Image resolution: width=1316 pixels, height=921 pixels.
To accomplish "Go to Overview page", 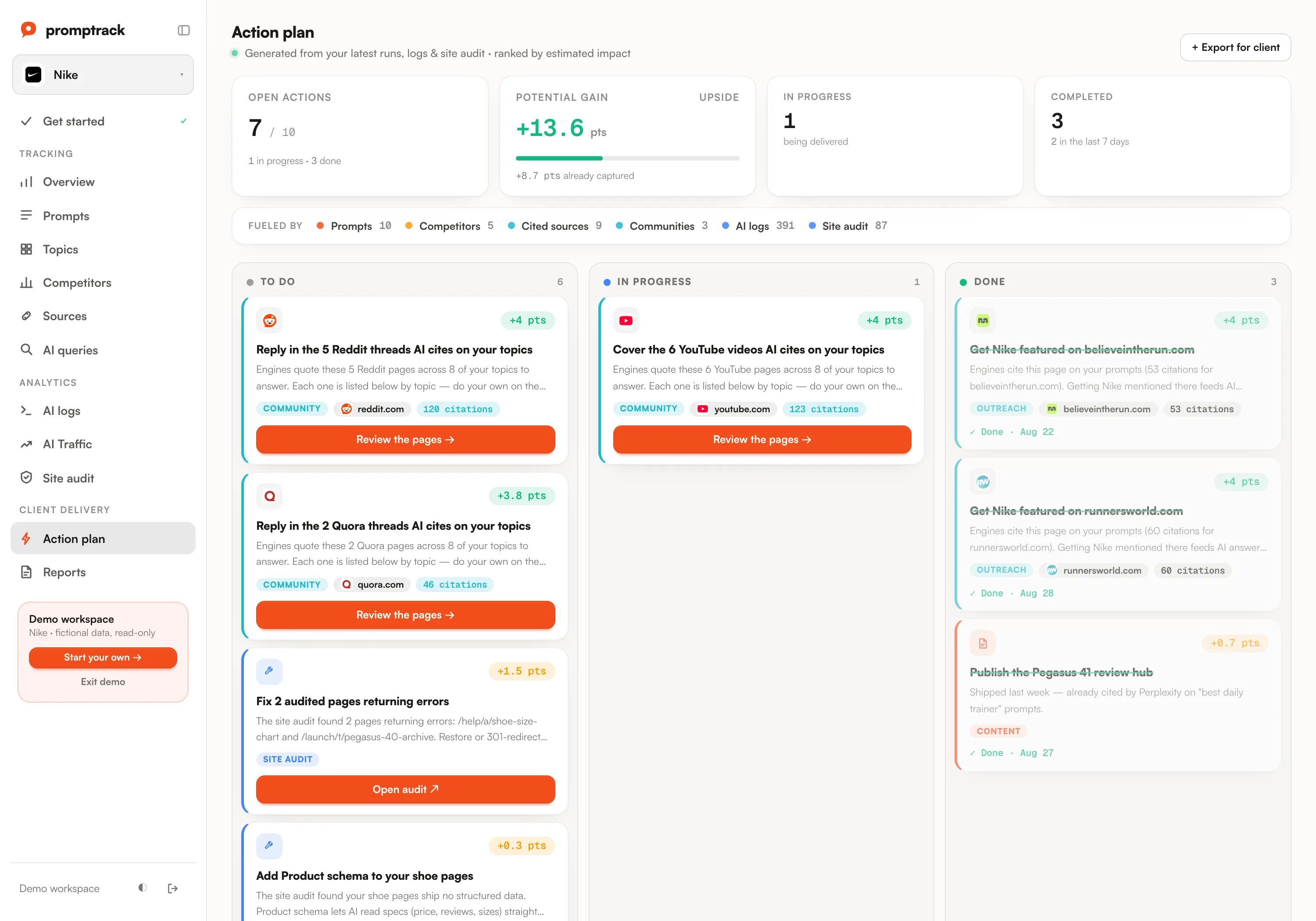I will (x=103, y=182).
